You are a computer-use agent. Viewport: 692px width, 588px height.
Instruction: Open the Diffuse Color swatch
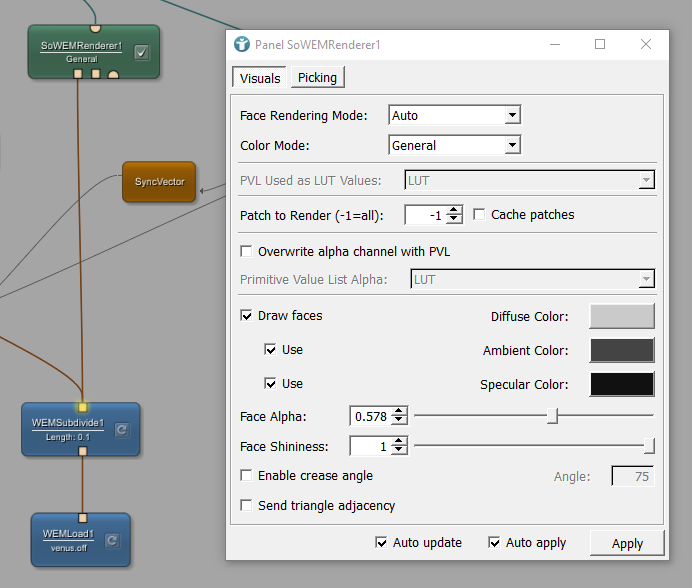[x=621, y=317]
